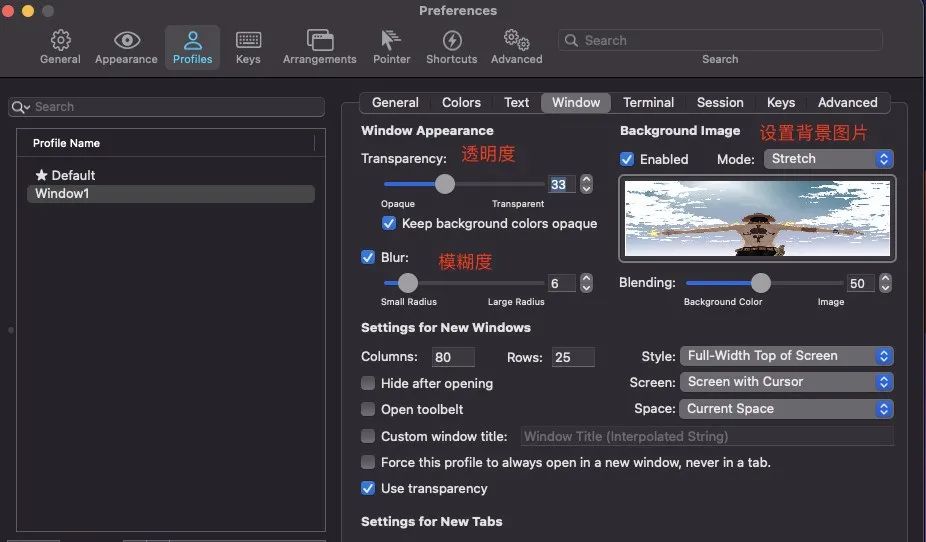Viewport: 926px width, 542px height.
Task: Select the Window tab
Action: point(576,103)
